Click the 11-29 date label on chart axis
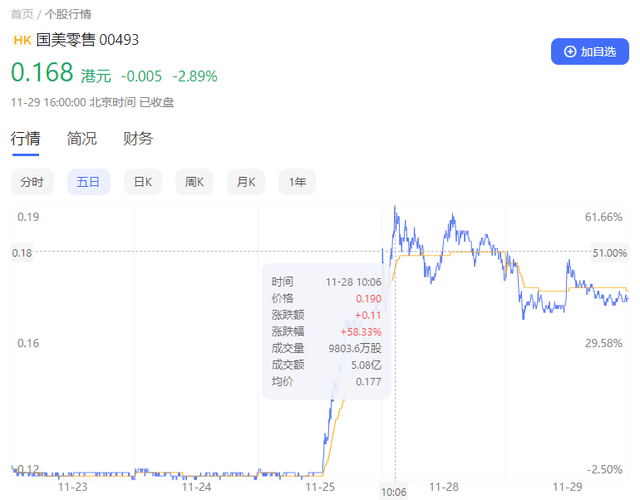This screenshot has width=640, height=500. coord(567,487)
